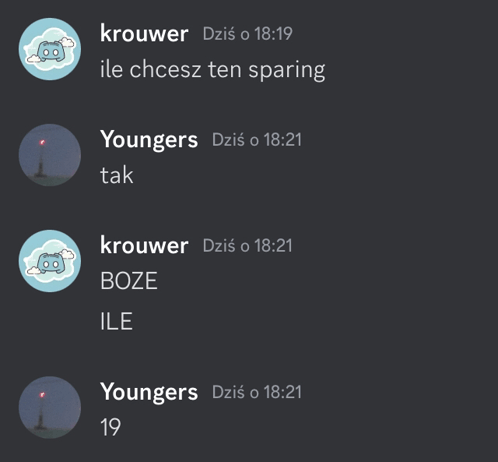Image resolution: width=498 pixels, height=462 pixels.
Task: Select the 'ILE' message from krouwer
Action: click(117, 321)
